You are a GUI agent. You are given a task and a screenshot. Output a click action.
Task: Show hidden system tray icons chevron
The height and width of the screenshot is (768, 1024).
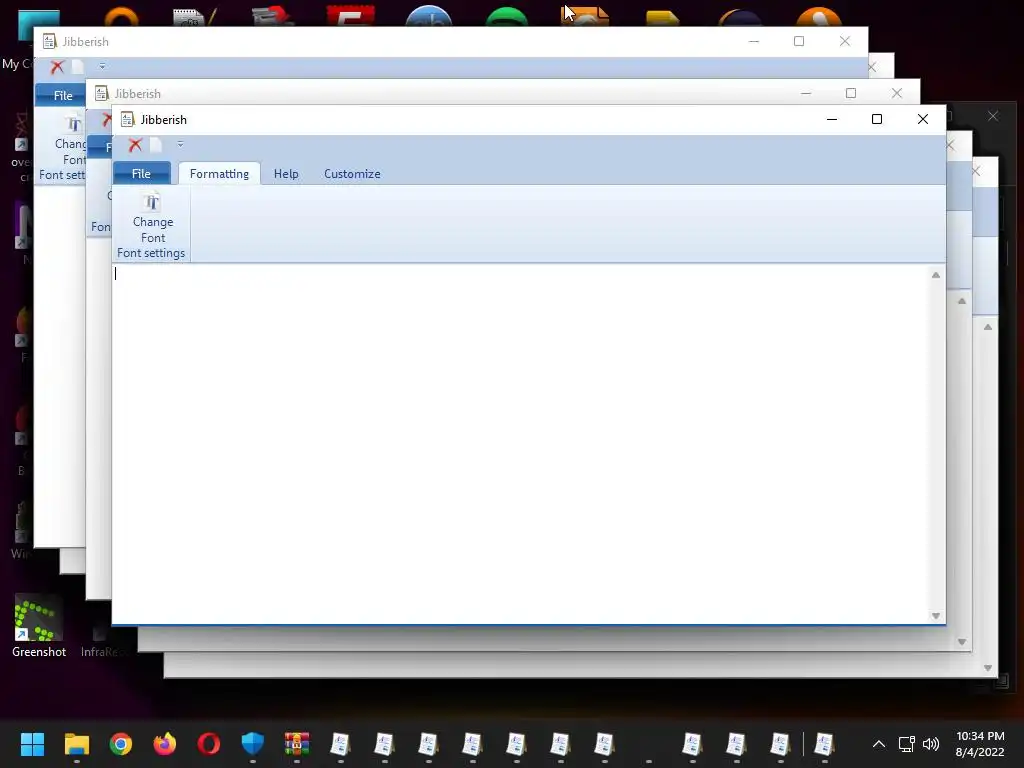click(x=879, y=744)
